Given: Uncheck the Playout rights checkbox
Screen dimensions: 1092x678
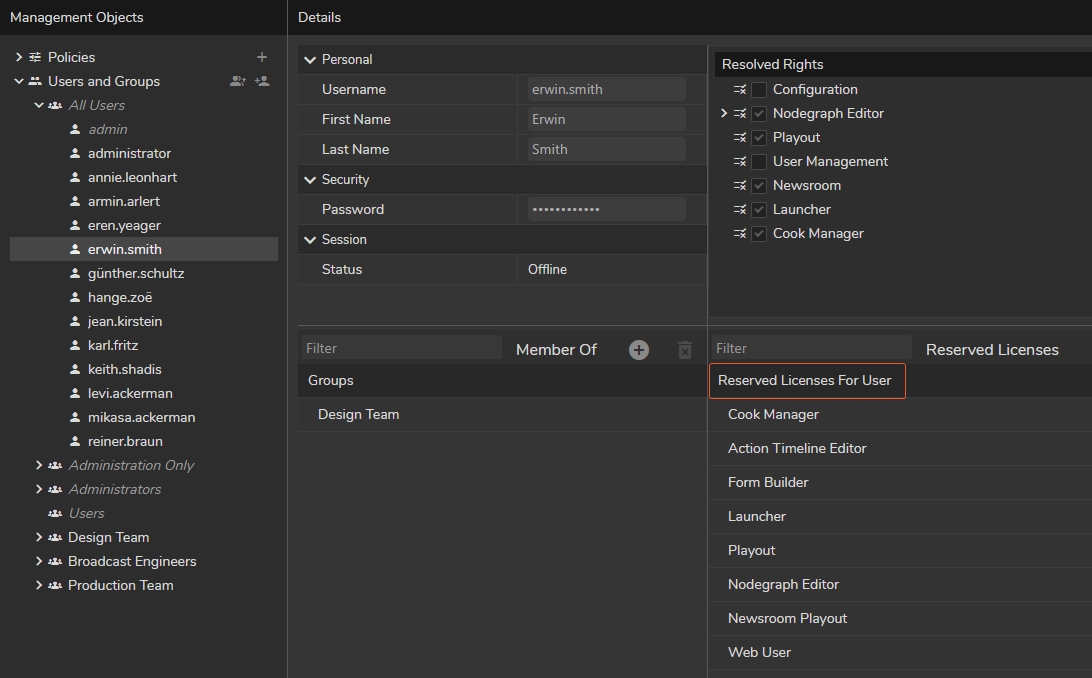Looking at the screenshot, I should [x=759, y=137].
